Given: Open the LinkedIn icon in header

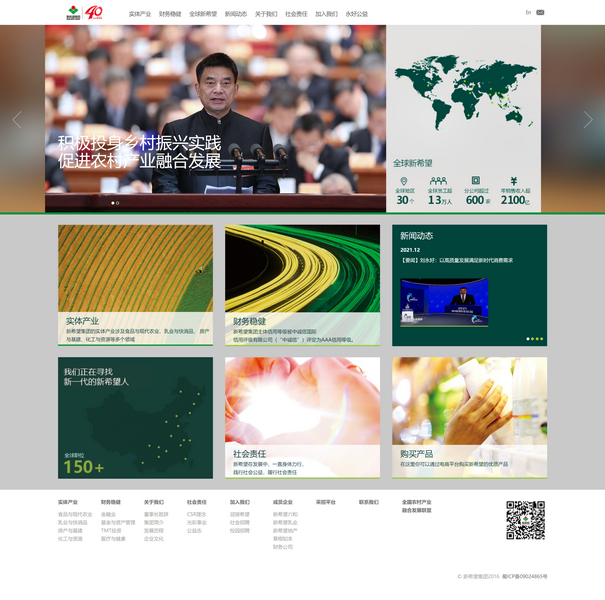Looking at the screenshot, I should [528, 13].
